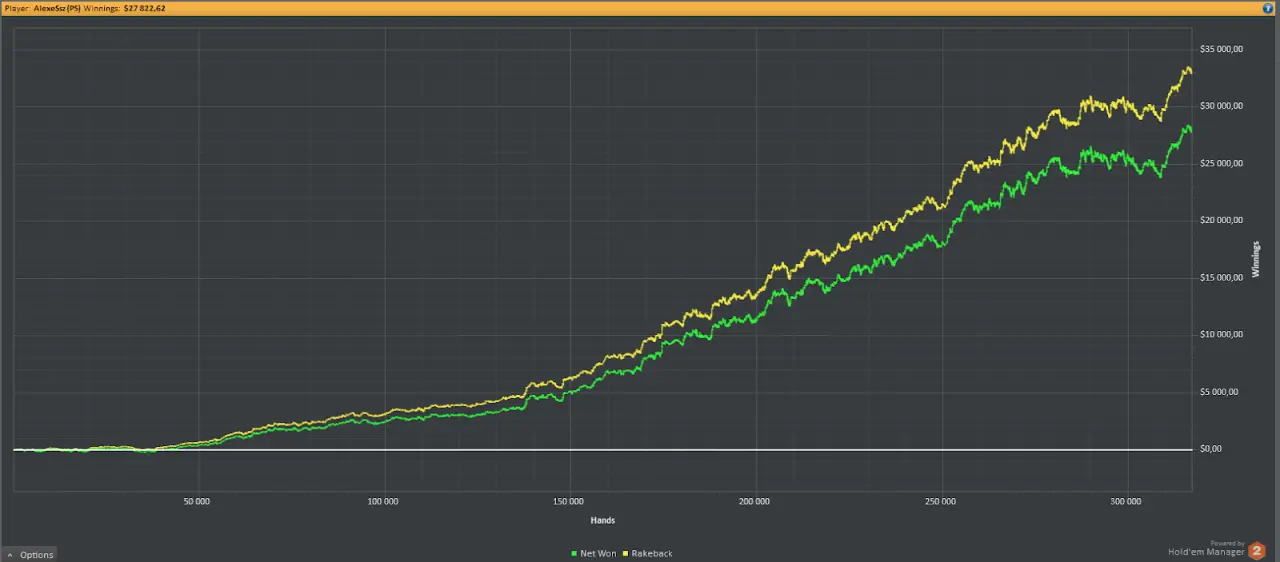Click the blue info icon in title bar

tap(1268, 7)
